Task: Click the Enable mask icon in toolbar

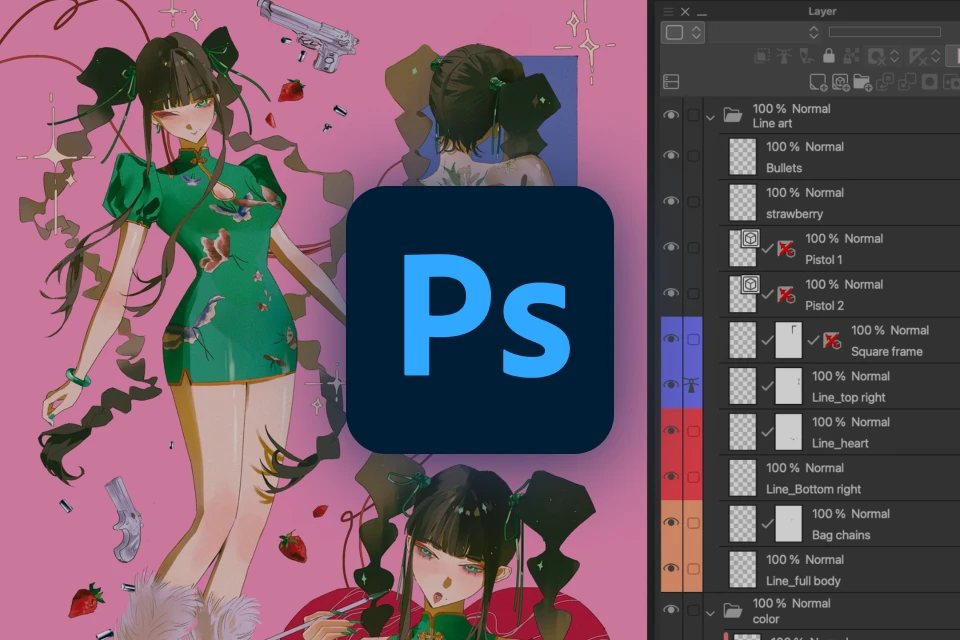Action: click(876, 56)
